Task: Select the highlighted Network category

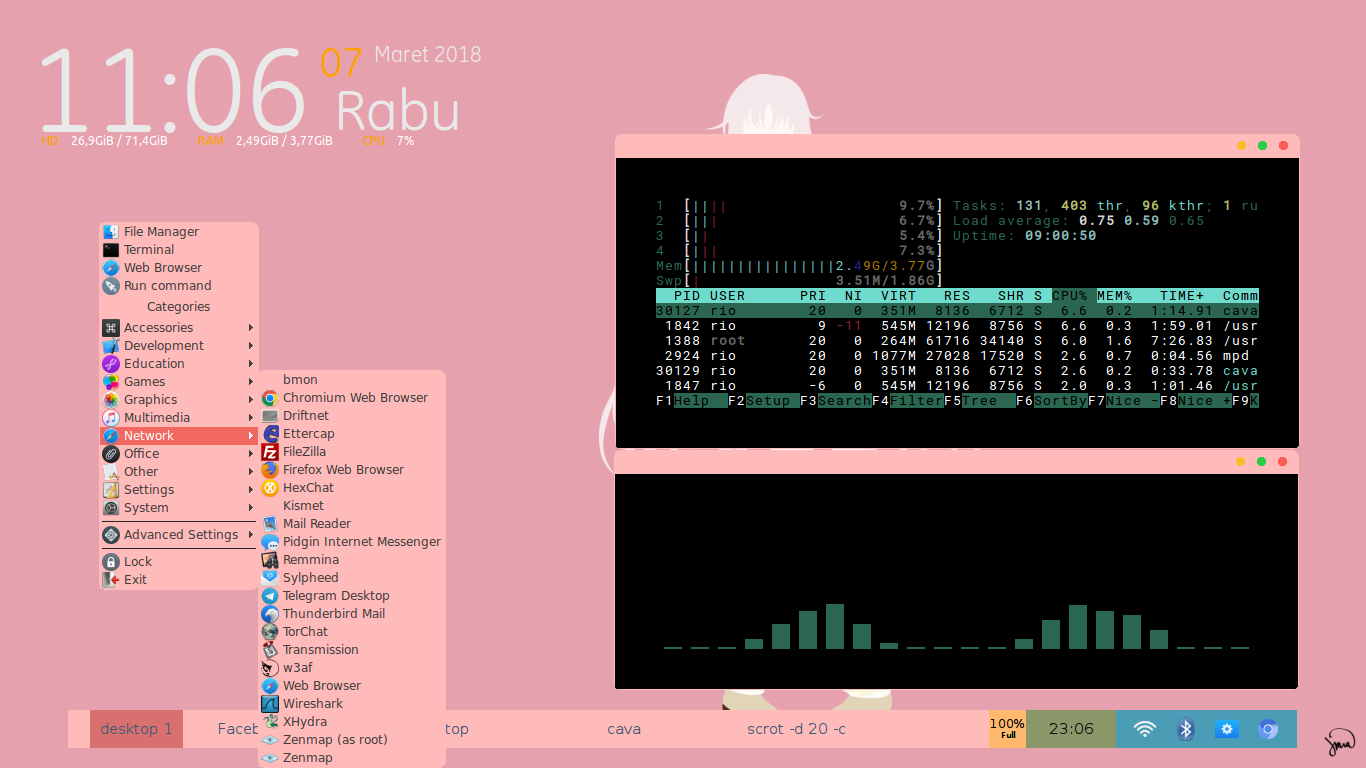Action: pyautogui.click(x=179, y=436)
